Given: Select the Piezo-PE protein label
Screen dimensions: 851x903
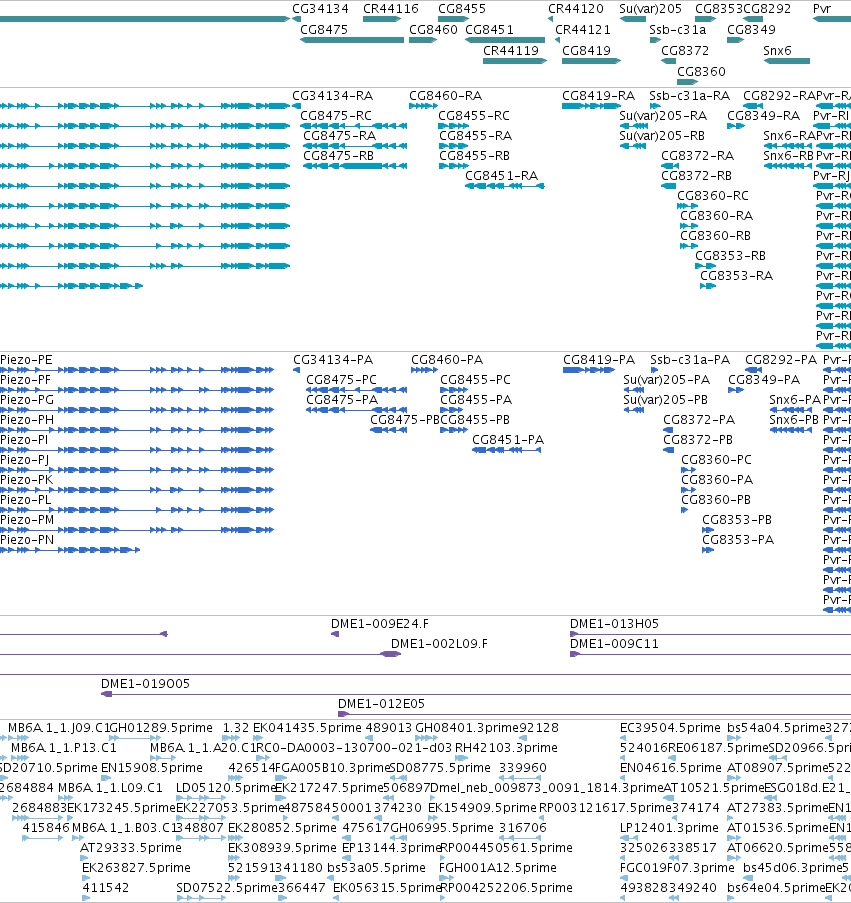Looking at the screenshot, I should coord(26,360).
